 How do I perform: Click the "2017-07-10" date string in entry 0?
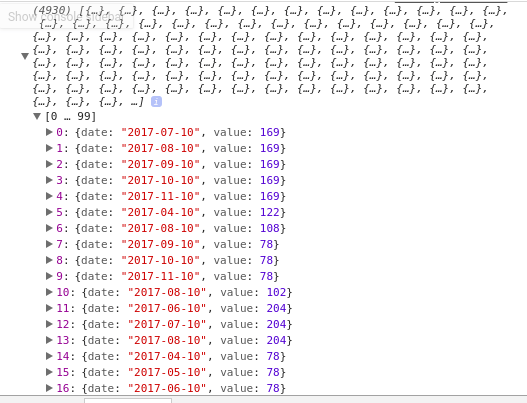coord(160,132)
